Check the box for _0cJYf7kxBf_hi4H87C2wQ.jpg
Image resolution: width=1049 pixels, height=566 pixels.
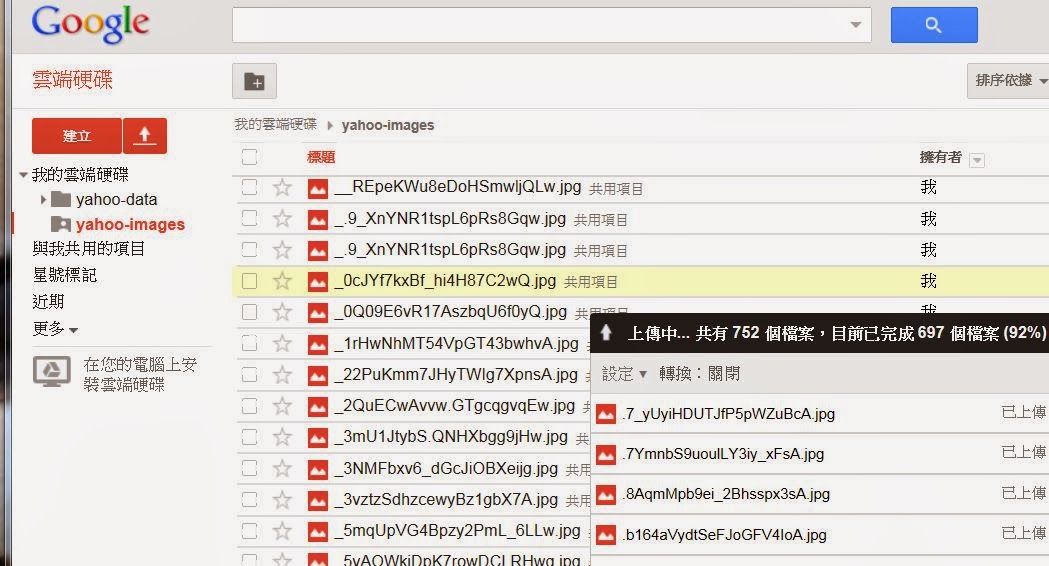pos(250,281)
